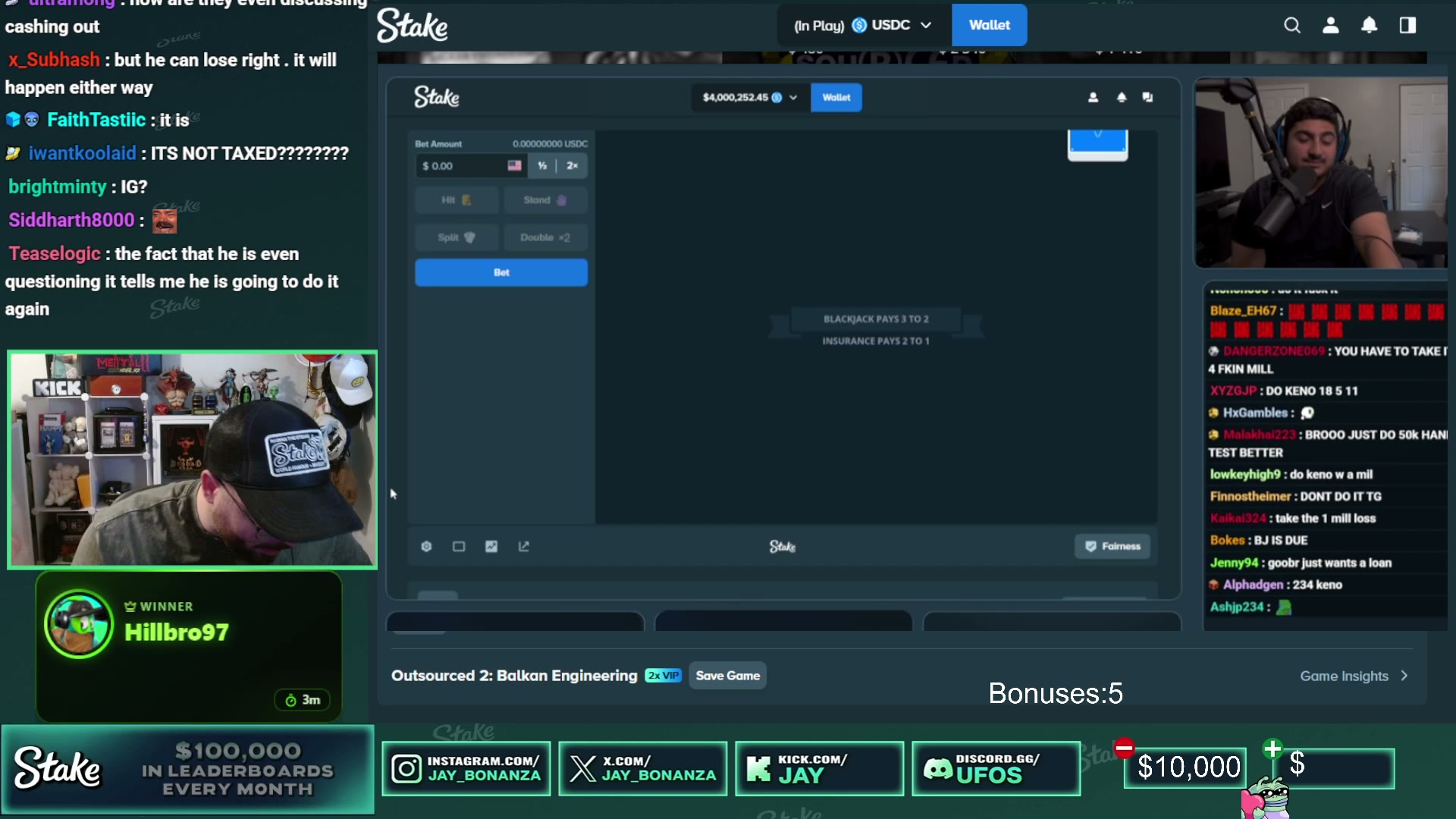Viewport: 1456px width, 819px height.
Task: Click username Alphadgen in the inner chat
Action: tap(1253, 585)
